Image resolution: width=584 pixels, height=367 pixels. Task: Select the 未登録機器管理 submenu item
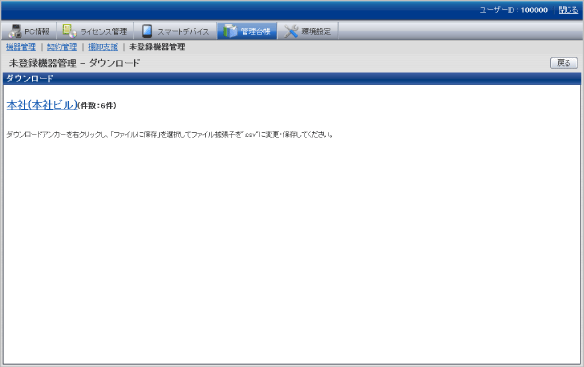click(x=157, y=47)
